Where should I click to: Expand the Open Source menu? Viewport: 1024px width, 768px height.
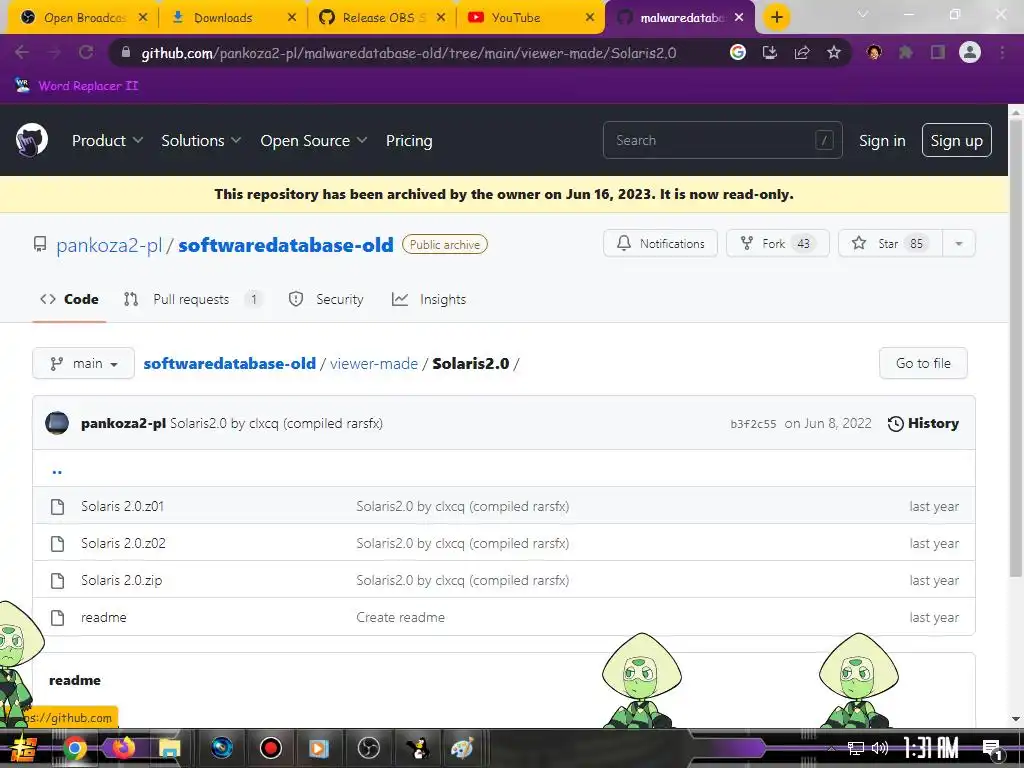click(313, 140)
